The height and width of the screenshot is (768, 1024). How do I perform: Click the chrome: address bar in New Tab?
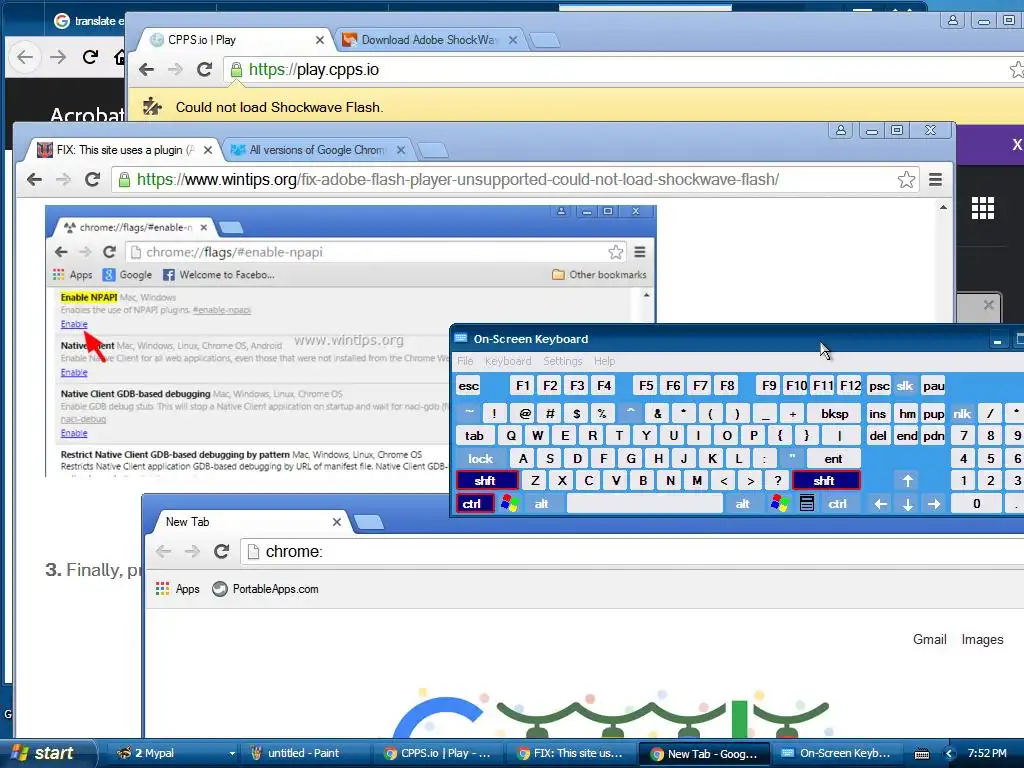tap(632, 551)
